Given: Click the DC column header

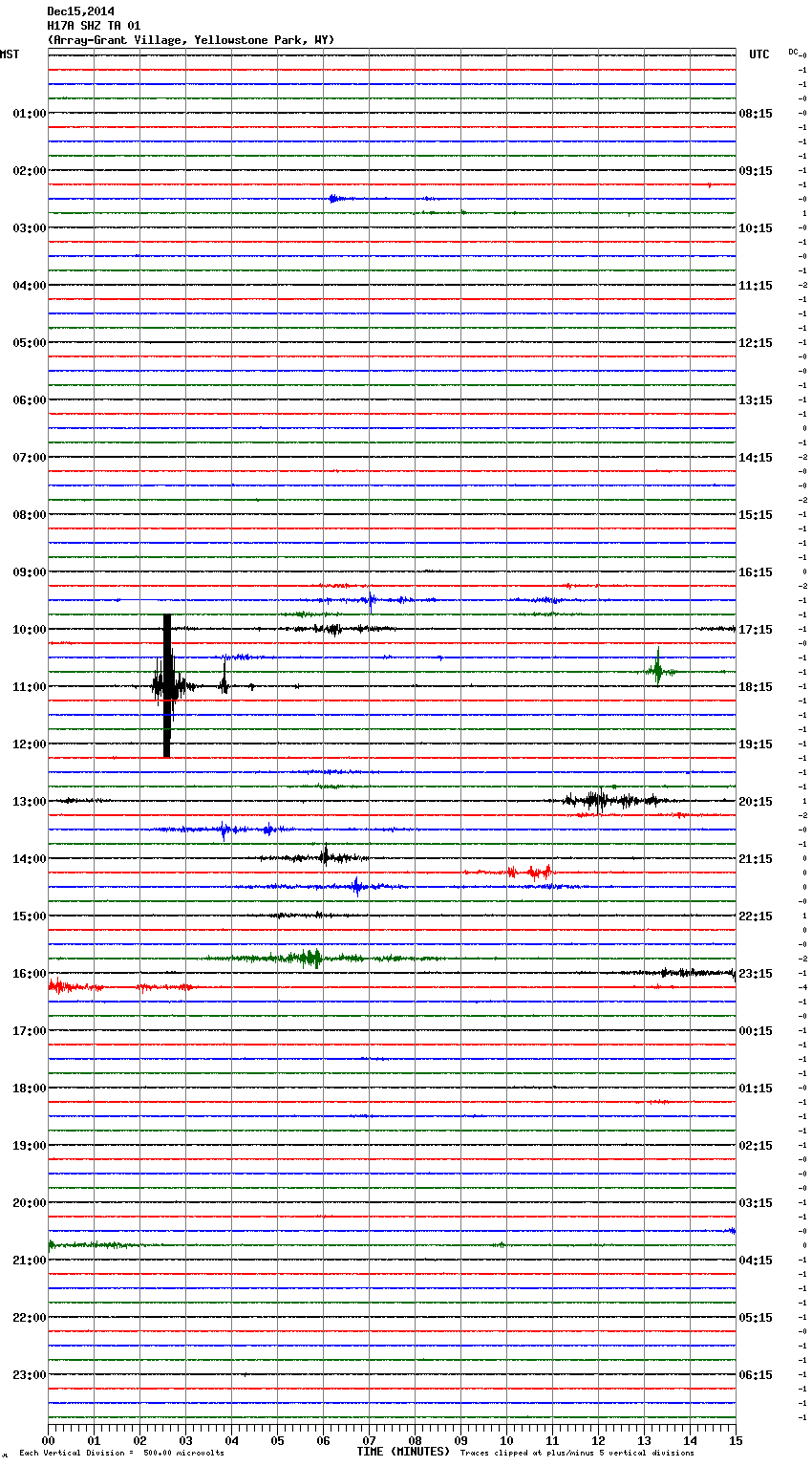Looking at the screenshot, I should click(x=794, y=52).
